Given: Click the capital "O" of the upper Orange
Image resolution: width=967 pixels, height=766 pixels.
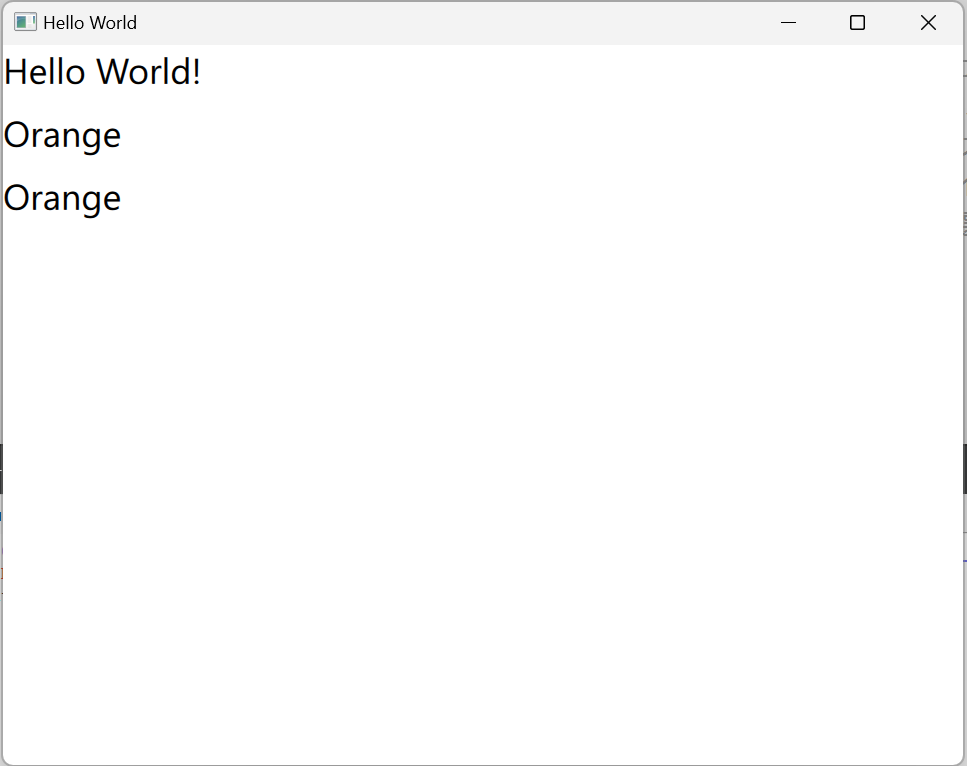Looking at the screenshot, I should click(15, 135).
